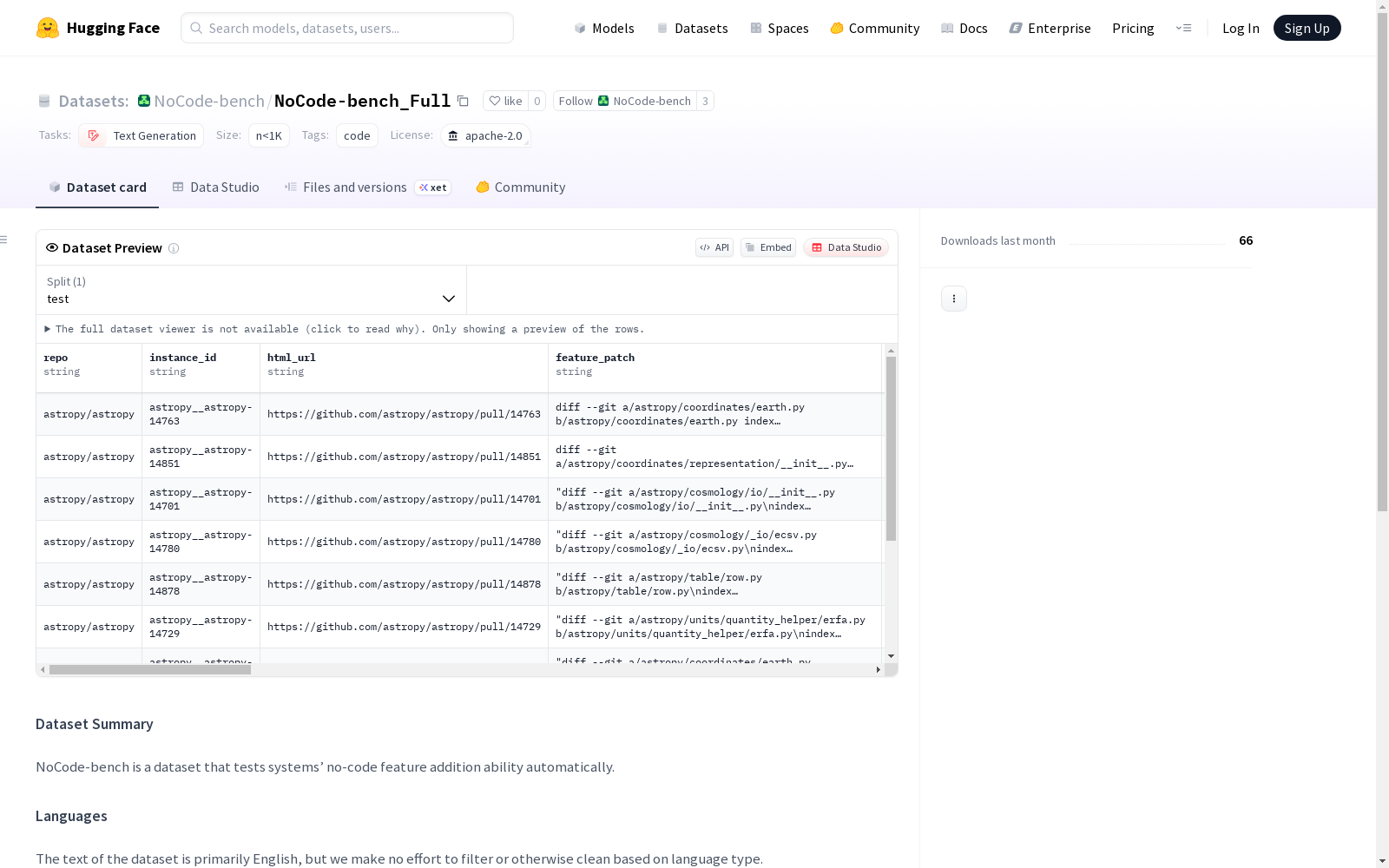Screen dimensions: 1389x868
Task: Click the feature_patch column header
Action: 715,368
